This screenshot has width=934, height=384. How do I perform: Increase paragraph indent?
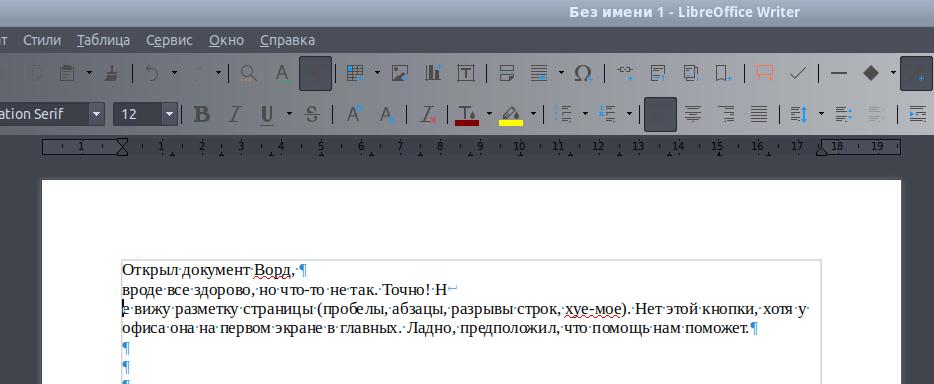pos(918,114)
